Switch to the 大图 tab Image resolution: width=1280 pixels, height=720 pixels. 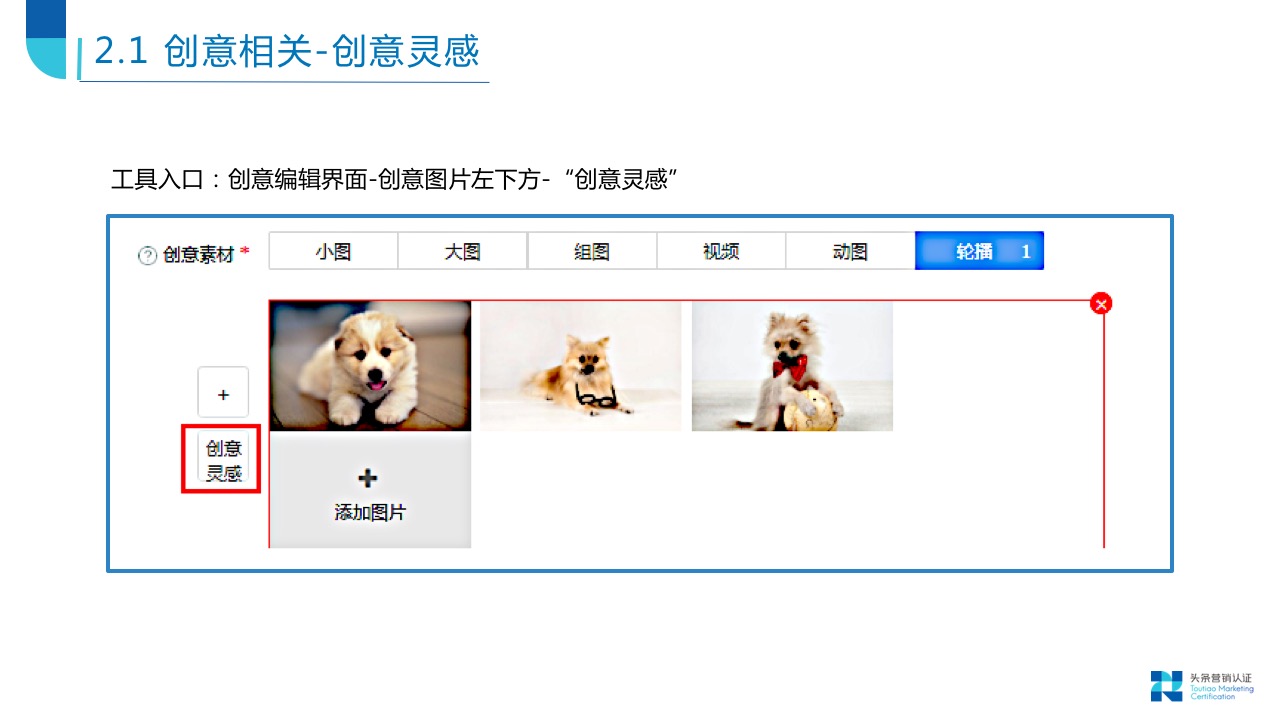(462, 252)
